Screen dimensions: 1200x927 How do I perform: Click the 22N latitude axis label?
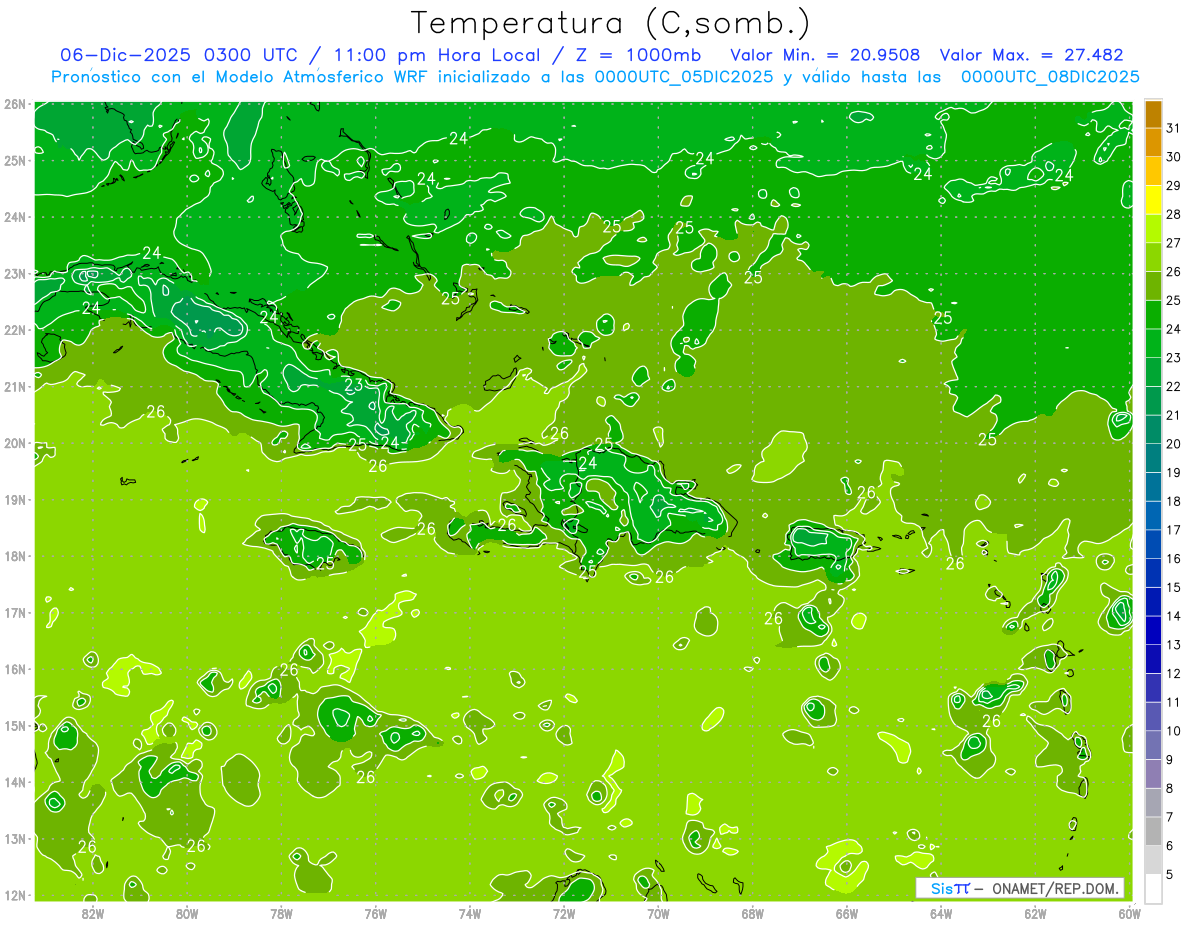tap(15, 330)
